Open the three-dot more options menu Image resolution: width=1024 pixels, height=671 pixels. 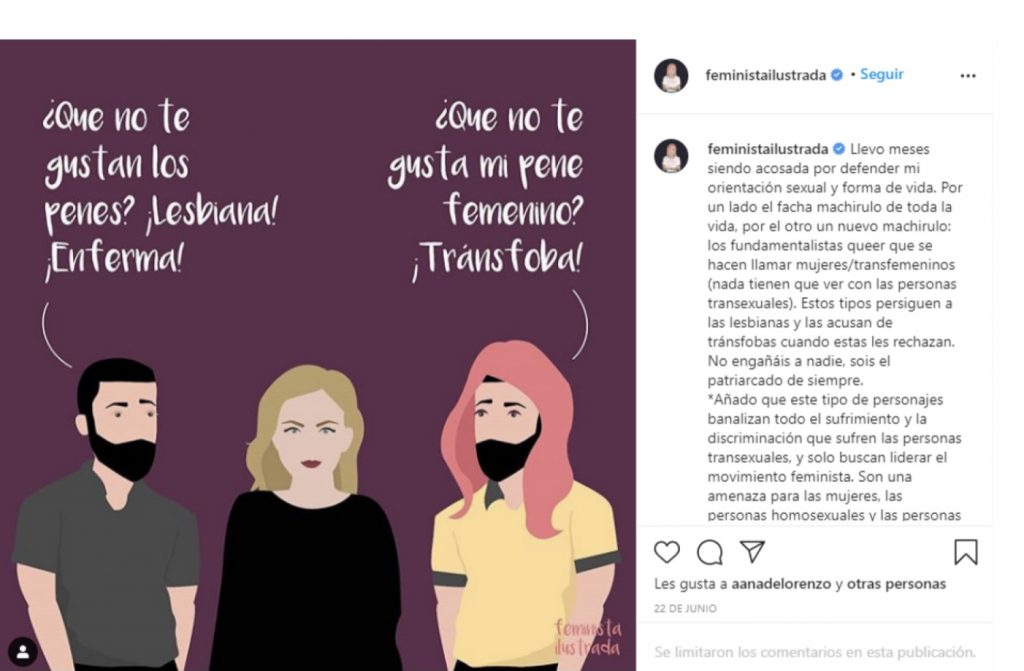pyautogui.click(x=967, y=76)
